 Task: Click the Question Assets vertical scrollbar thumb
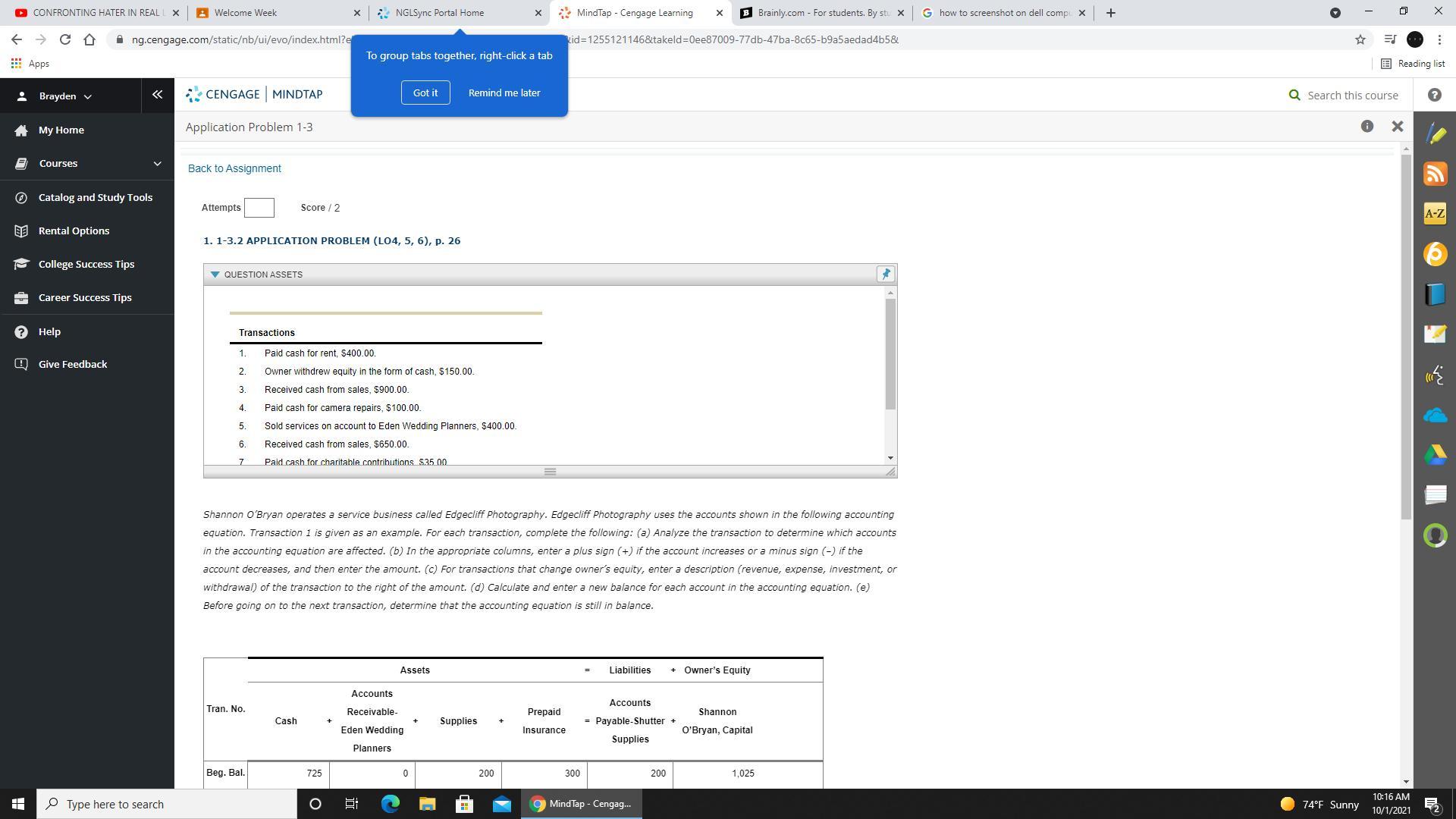pos(890,353)
